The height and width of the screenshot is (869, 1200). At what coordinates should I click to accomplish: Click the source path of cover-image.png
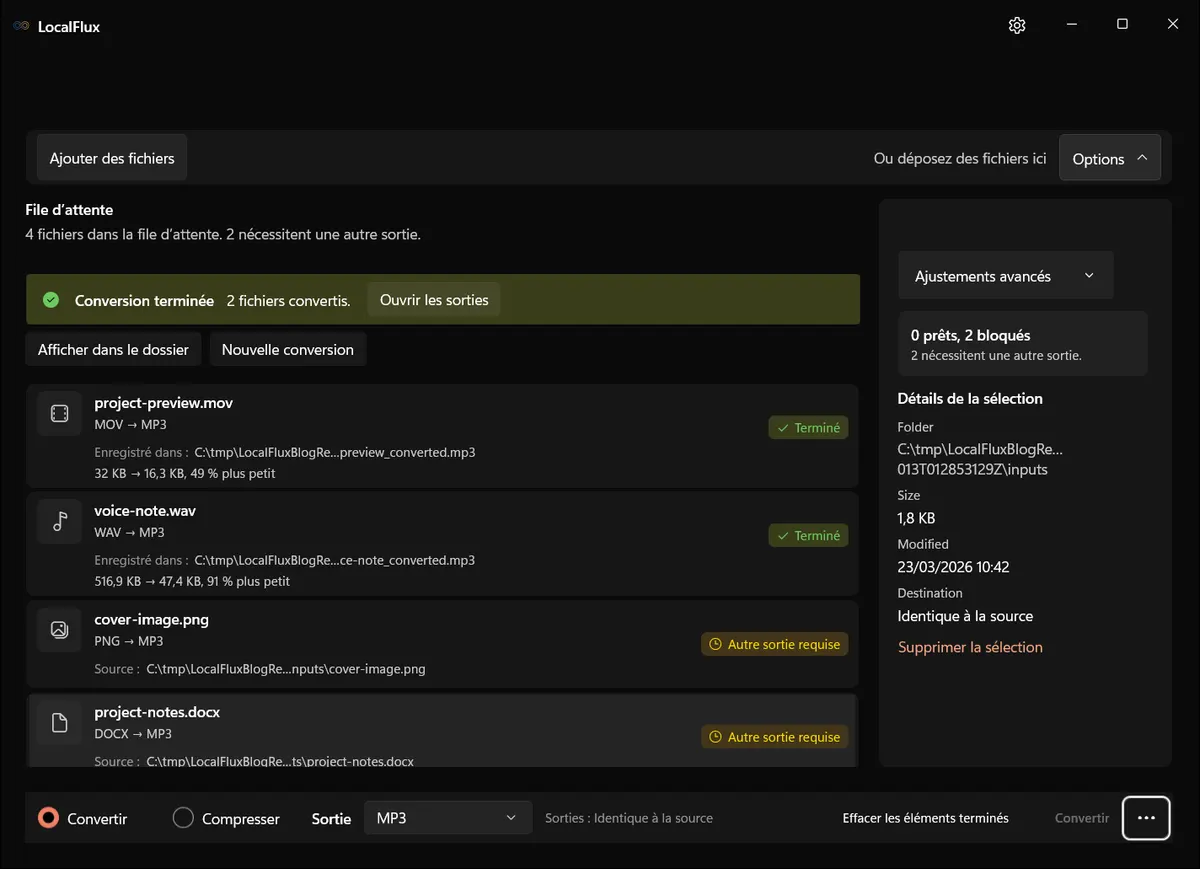(286, 669)
